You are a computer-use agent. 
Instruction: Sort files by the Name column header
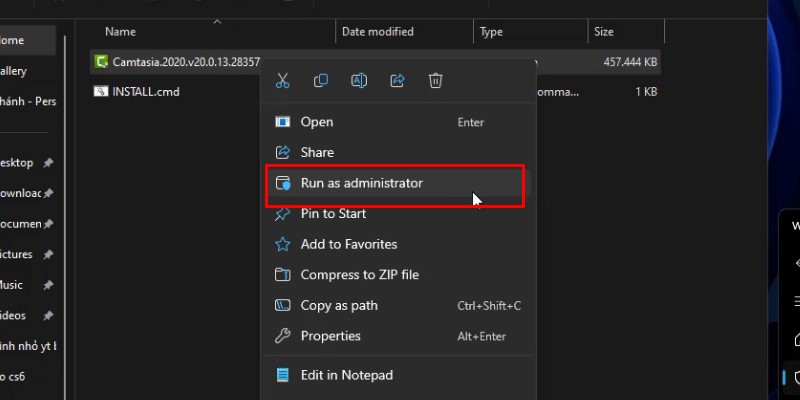pos(120,32)
